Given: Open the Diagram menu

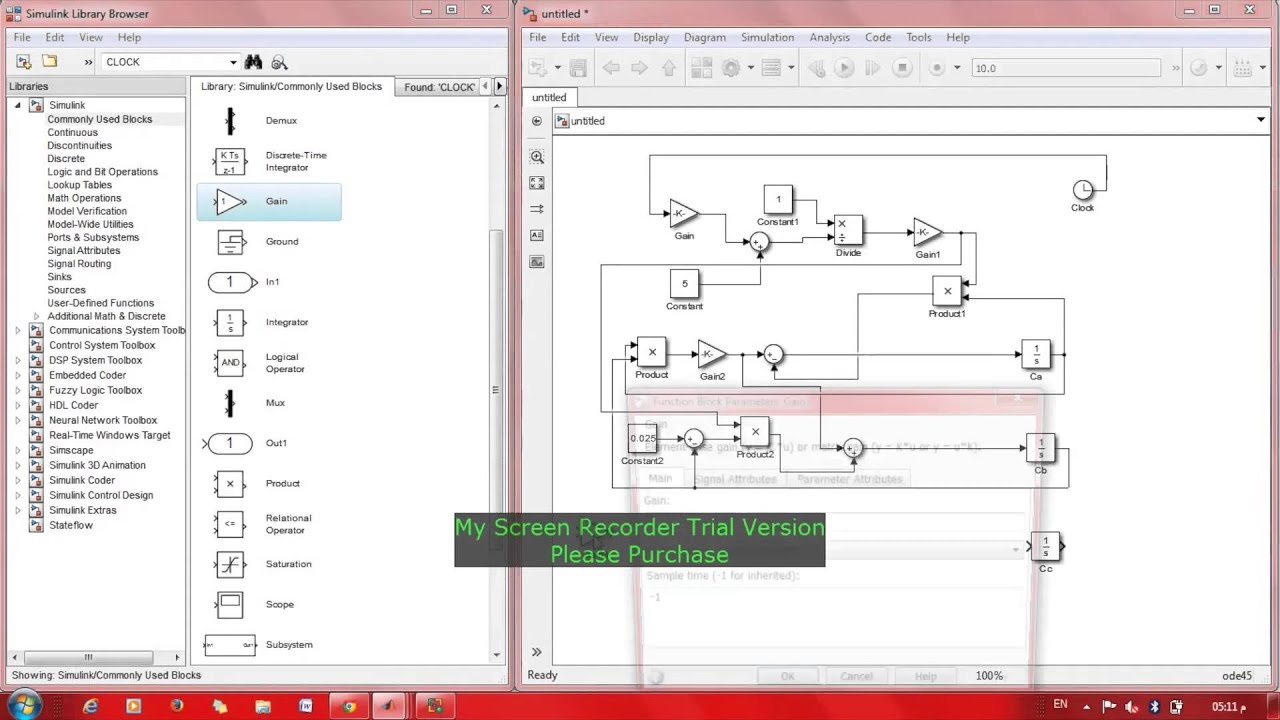Looking at the screenshot, I should click(x=705, y=38).
